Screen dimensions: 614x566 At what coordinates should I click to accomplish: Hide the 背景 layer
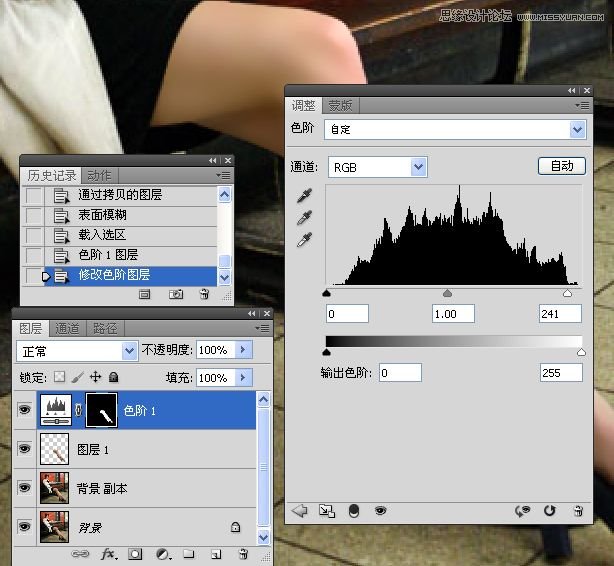(24, 526)
